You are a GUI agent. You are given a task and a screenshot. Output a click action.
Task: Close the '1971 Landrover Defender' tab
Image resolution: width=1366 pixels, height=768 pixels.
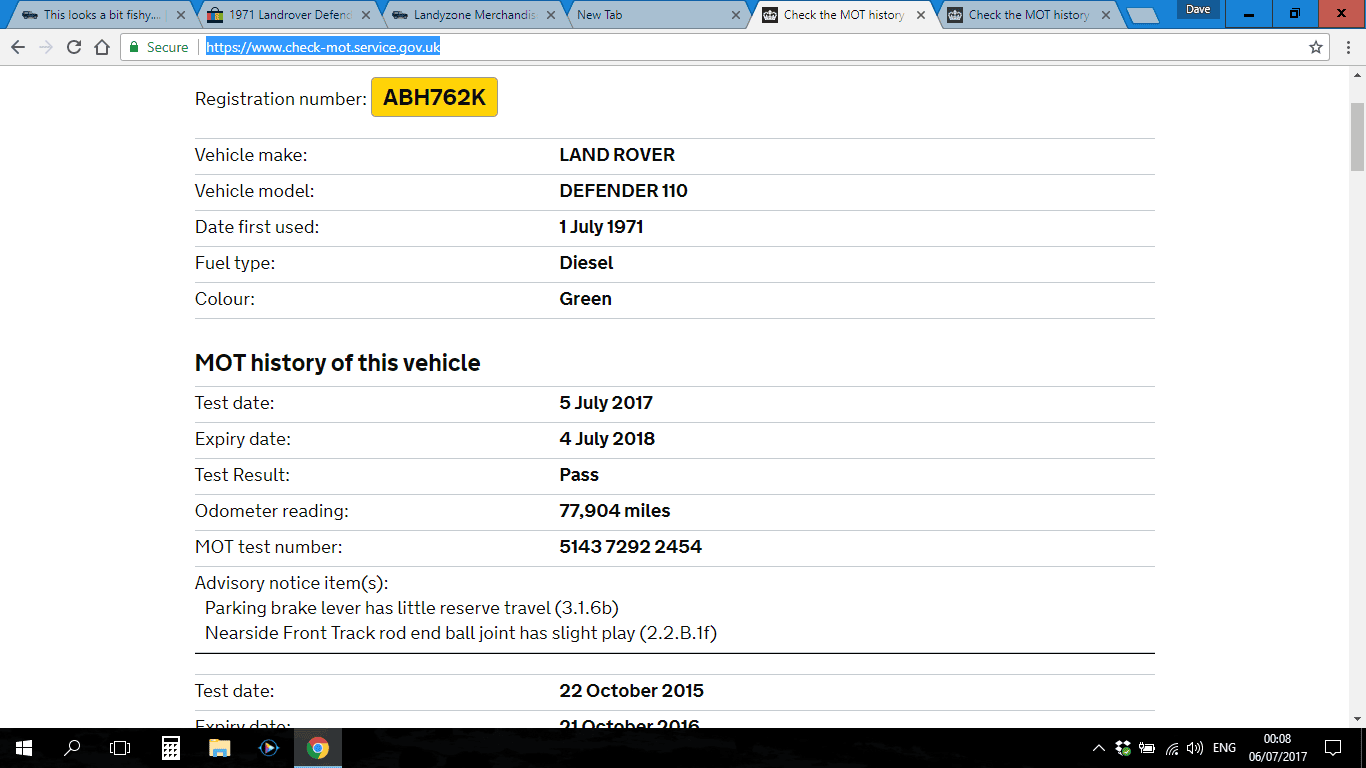tap(365, 15)
